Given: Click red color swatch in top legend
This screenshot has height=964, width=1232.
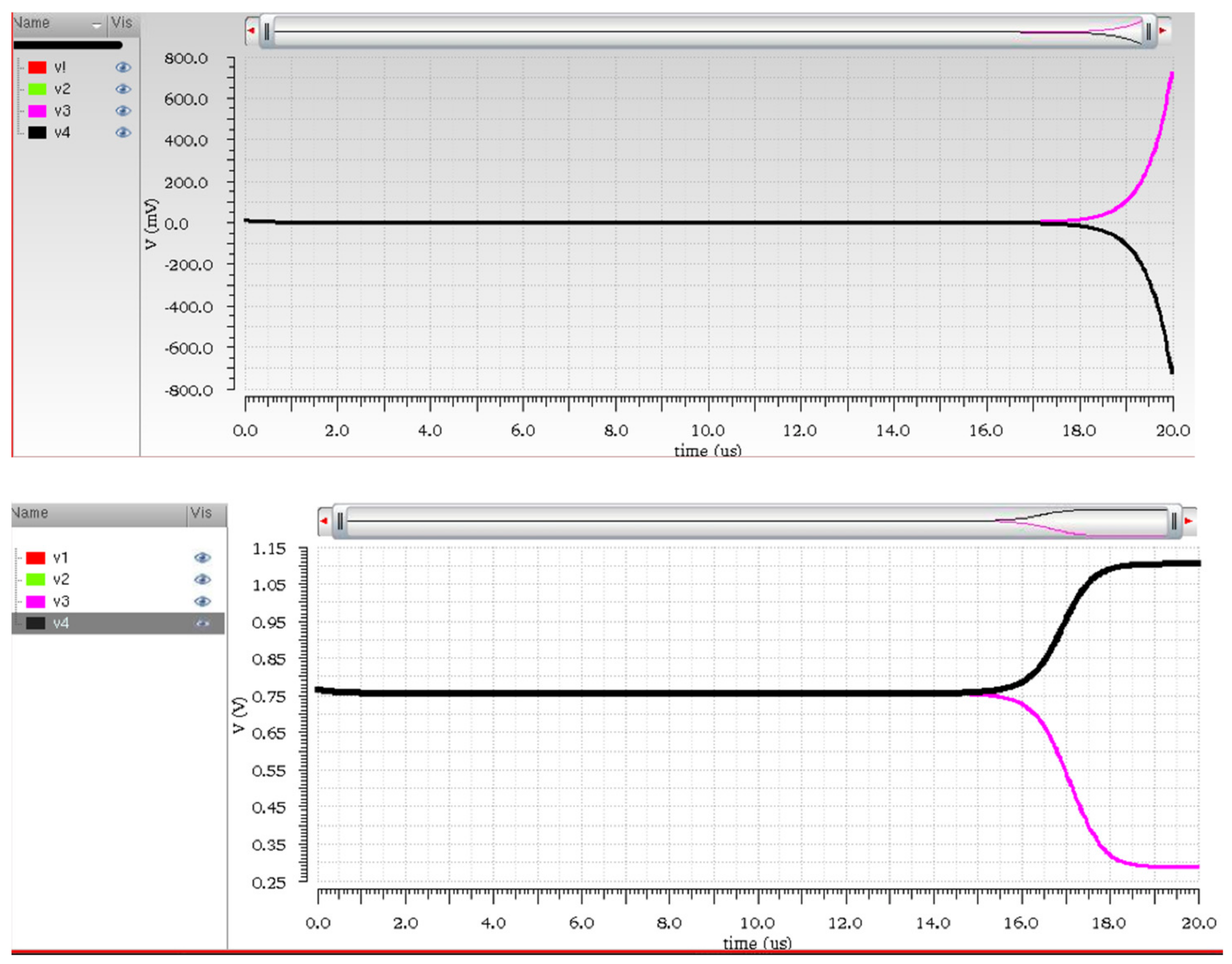Looking at the screenshot, I should (x=37, y=67).
